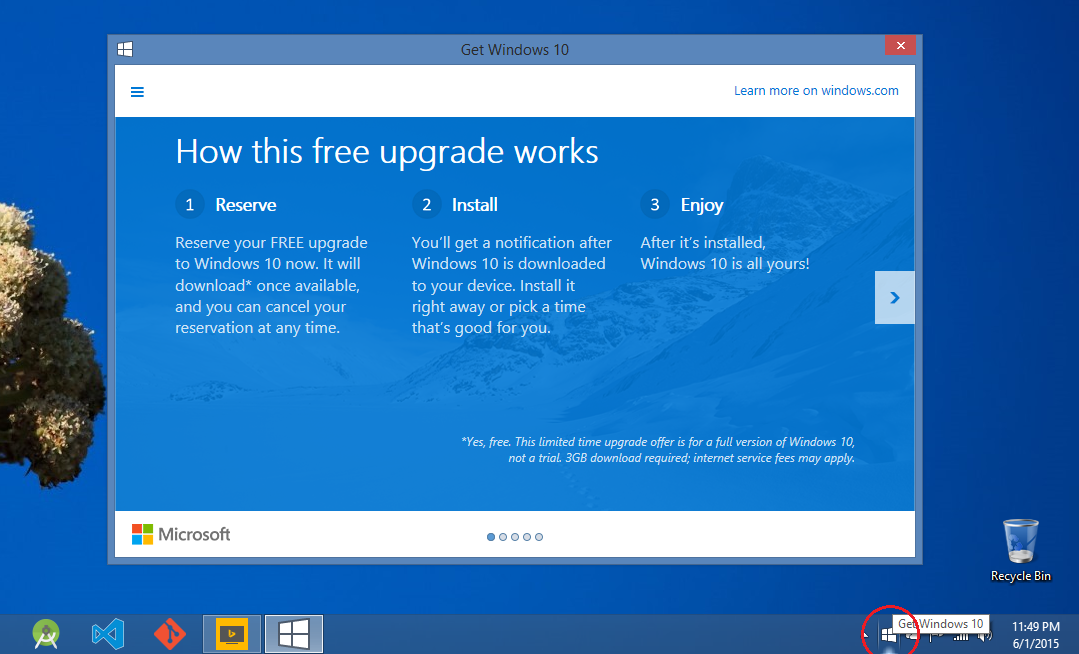Click the Get Windows 10 title bar text

(515, 50)
